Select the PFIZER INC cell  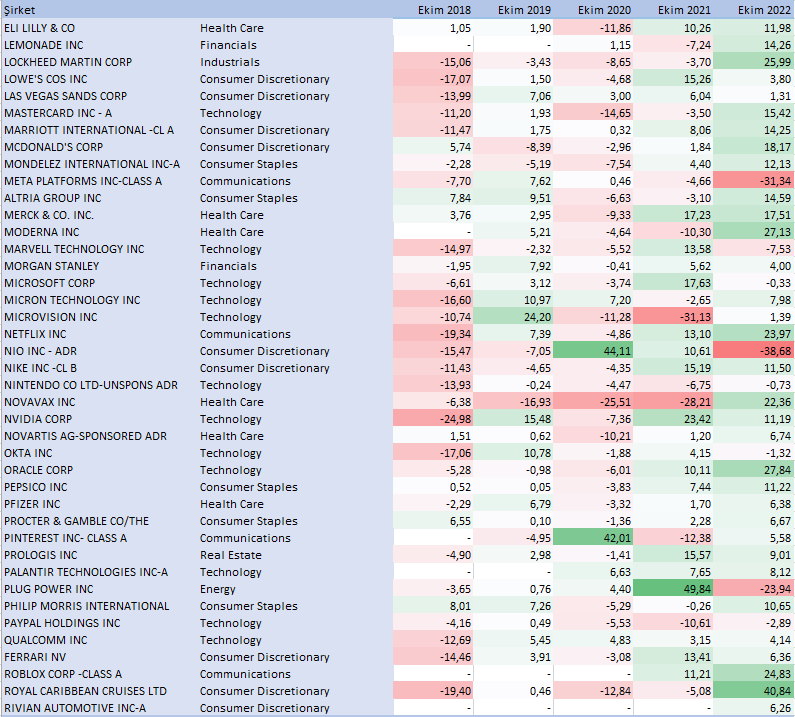point(32,504)
